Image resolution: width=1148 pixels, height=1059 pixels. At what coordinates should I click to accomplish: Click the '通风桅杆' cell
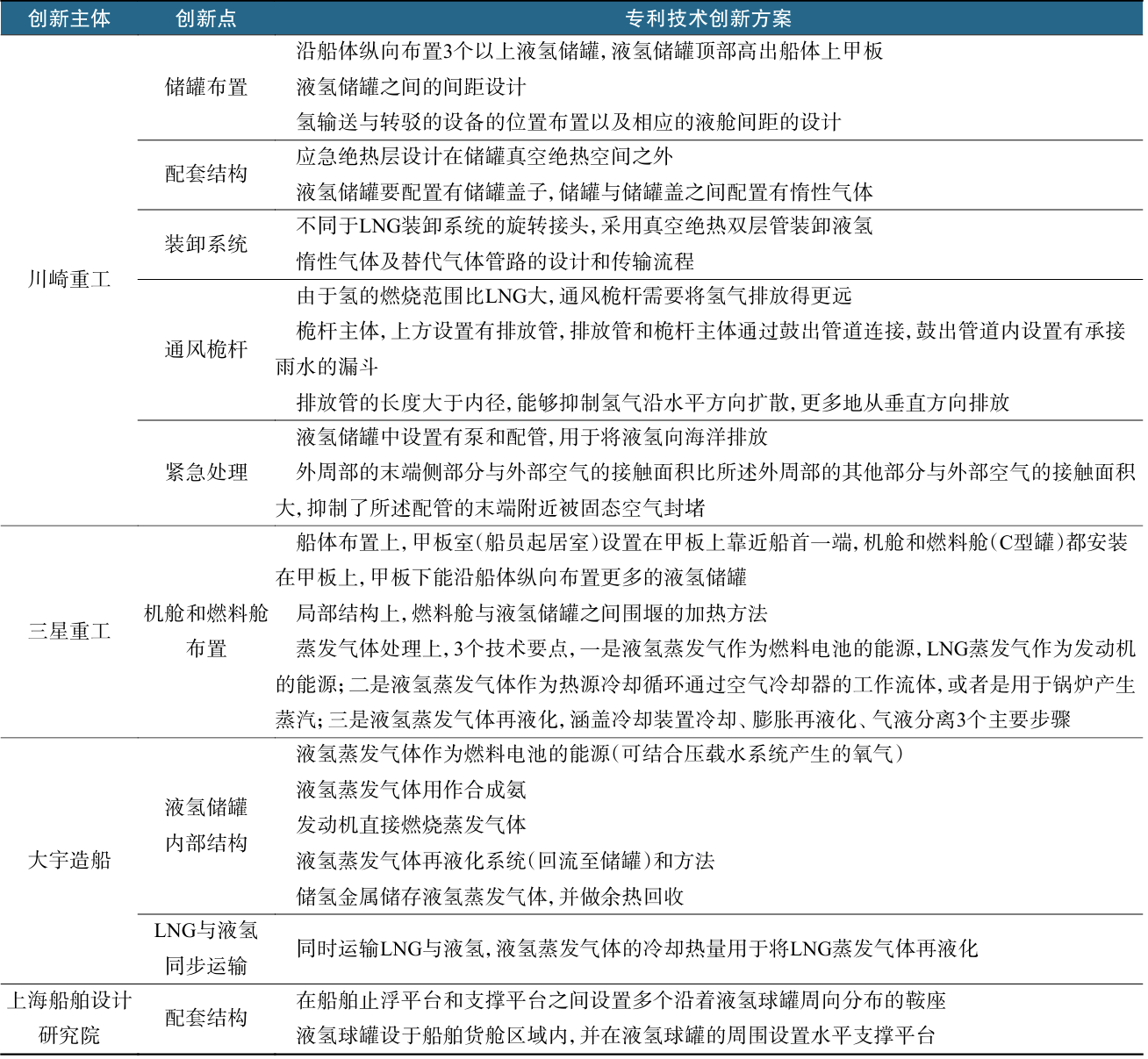(205, 349)
